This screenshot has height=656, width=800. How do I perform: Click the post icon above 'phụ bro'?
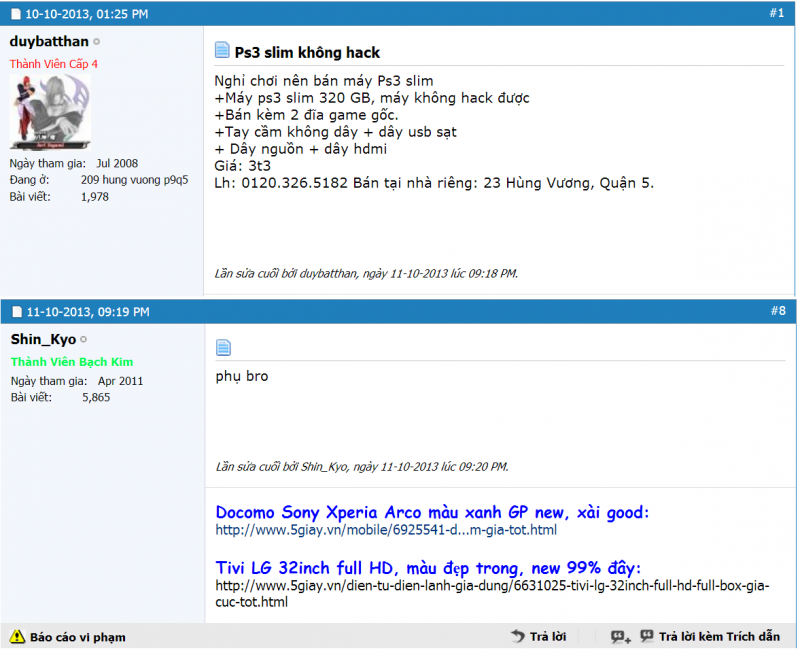223,348
